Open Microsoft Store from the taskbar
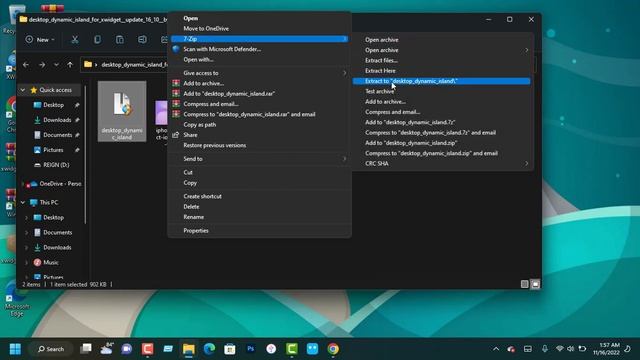Screen dimensions: 640x360 pos(230,349)
